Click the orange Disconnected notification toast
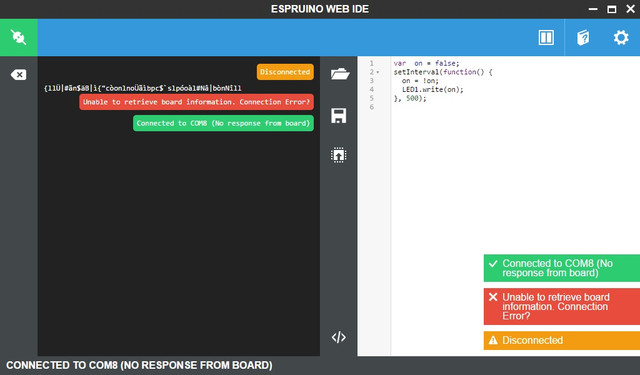This screenshot has height=375, width=640. click(562, 340)
